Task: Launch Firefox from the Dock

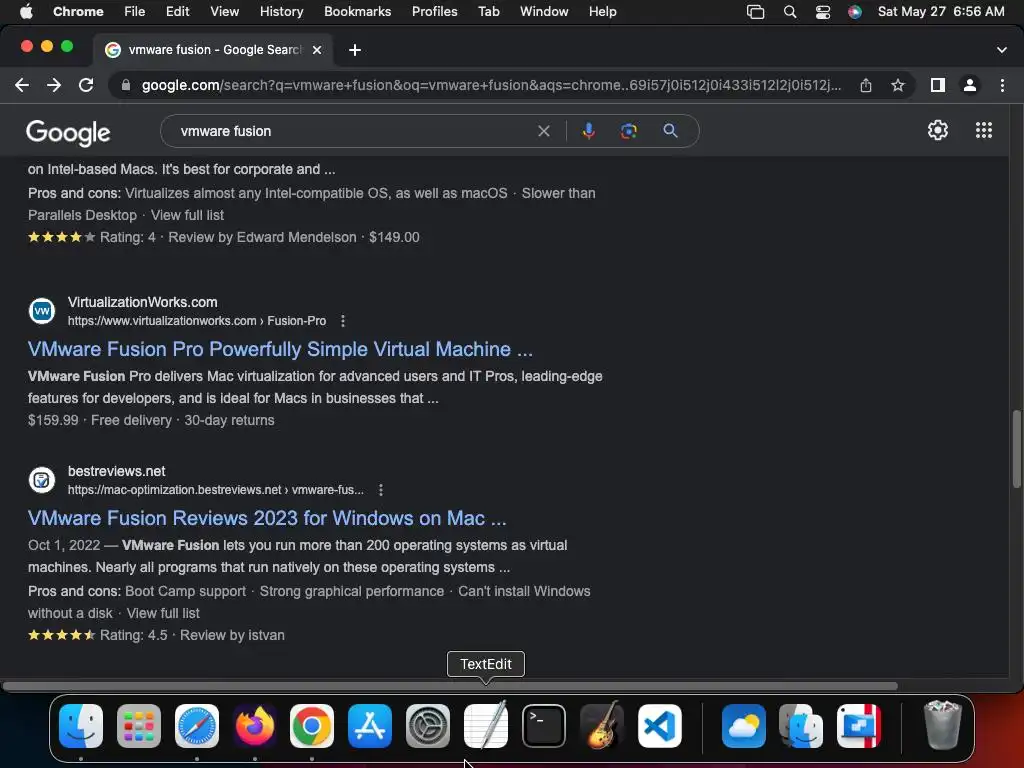Action: (255, 726)
